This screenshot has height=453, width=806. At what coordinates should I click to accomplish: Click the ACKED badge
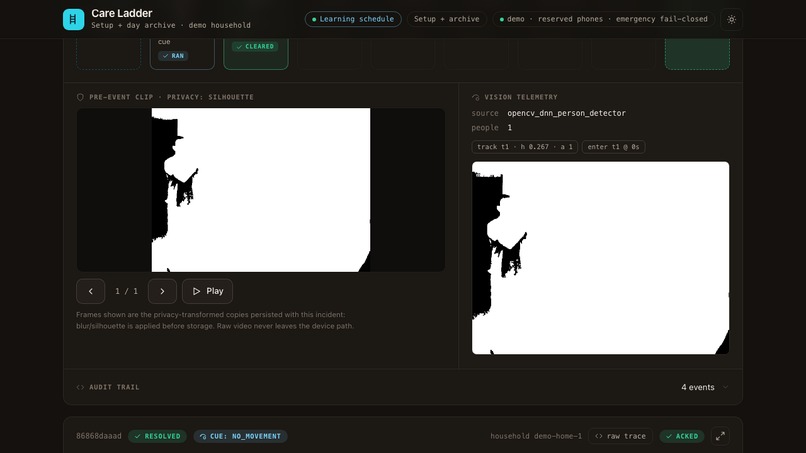click(682, 436)
